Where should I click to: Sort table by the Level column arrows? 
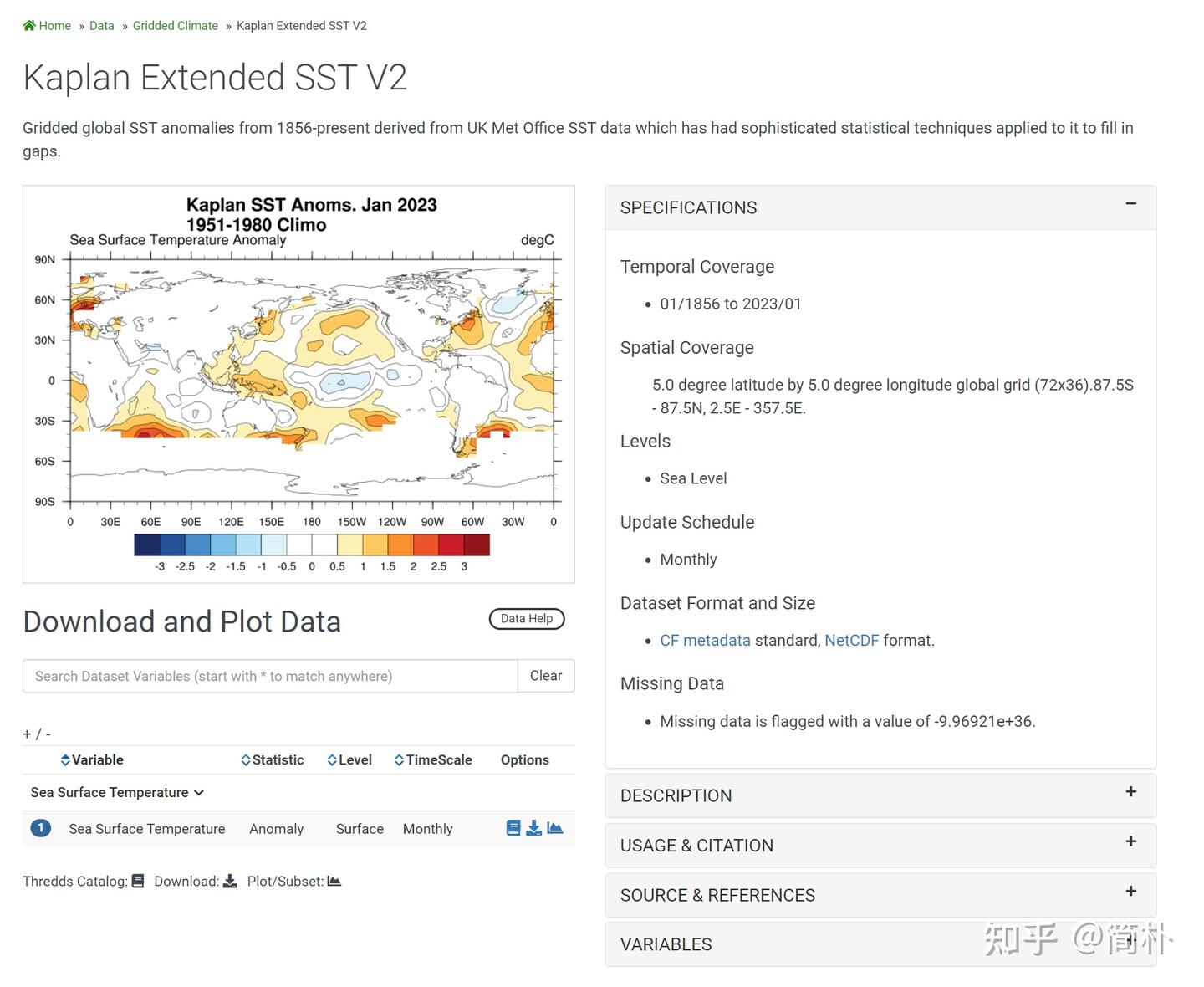332,759
